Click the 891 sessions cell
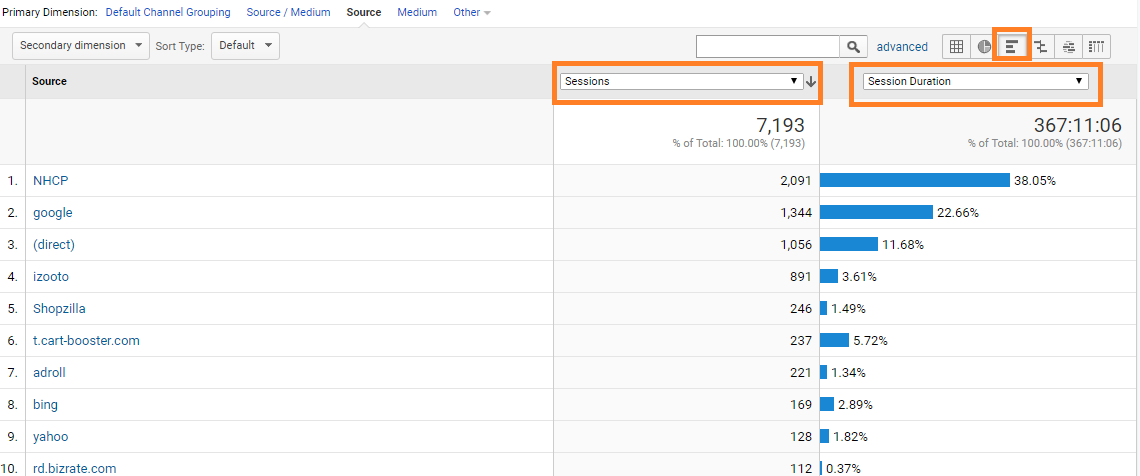 [800, 277]
